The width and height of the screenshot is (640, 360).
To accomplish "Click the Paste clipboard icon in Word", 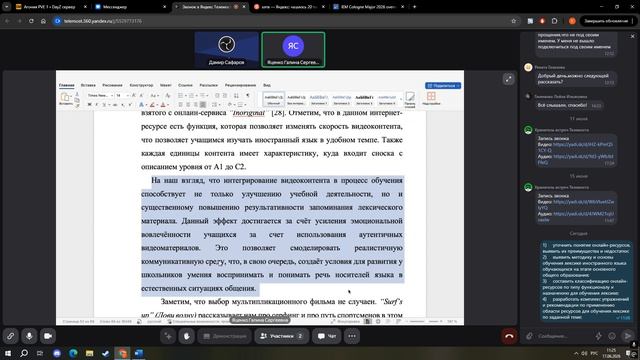I will 65,98.
